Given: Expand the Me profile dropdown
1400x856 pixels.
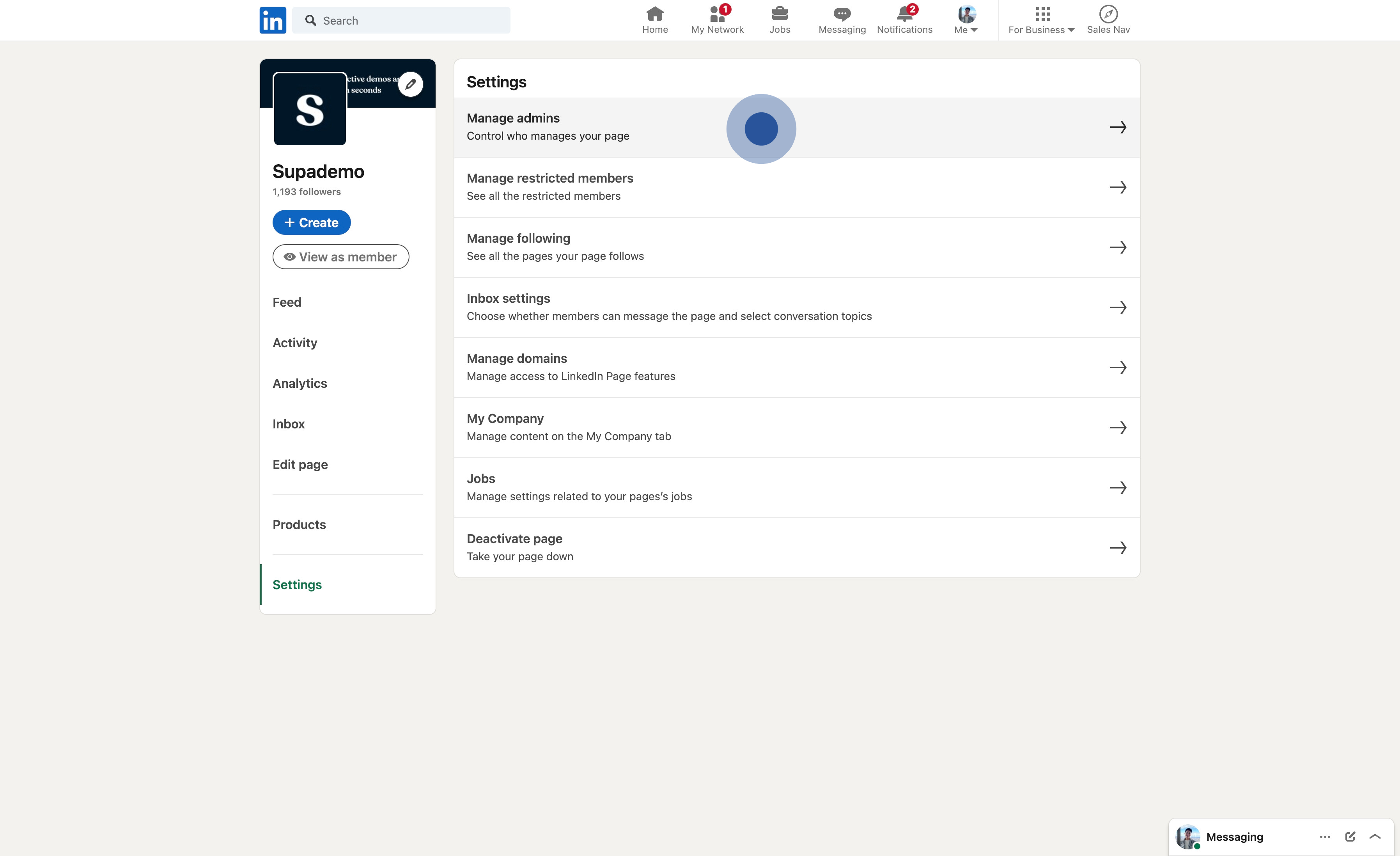Looking at the screenshot, I should click(966, 20).
